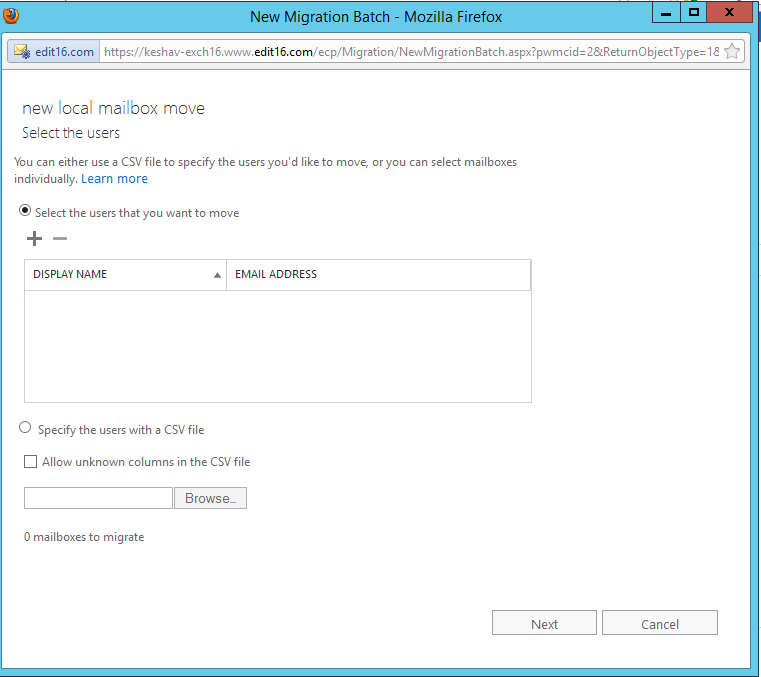
Task: Open the Learn more link
Action: coord(114,179)
